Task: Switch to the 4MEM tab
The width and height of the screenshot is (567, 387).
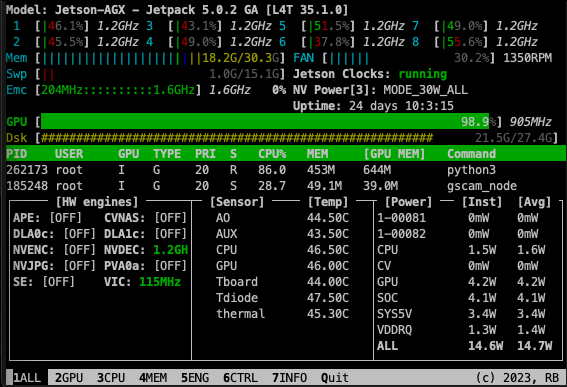Action: (x=153, y=378)
